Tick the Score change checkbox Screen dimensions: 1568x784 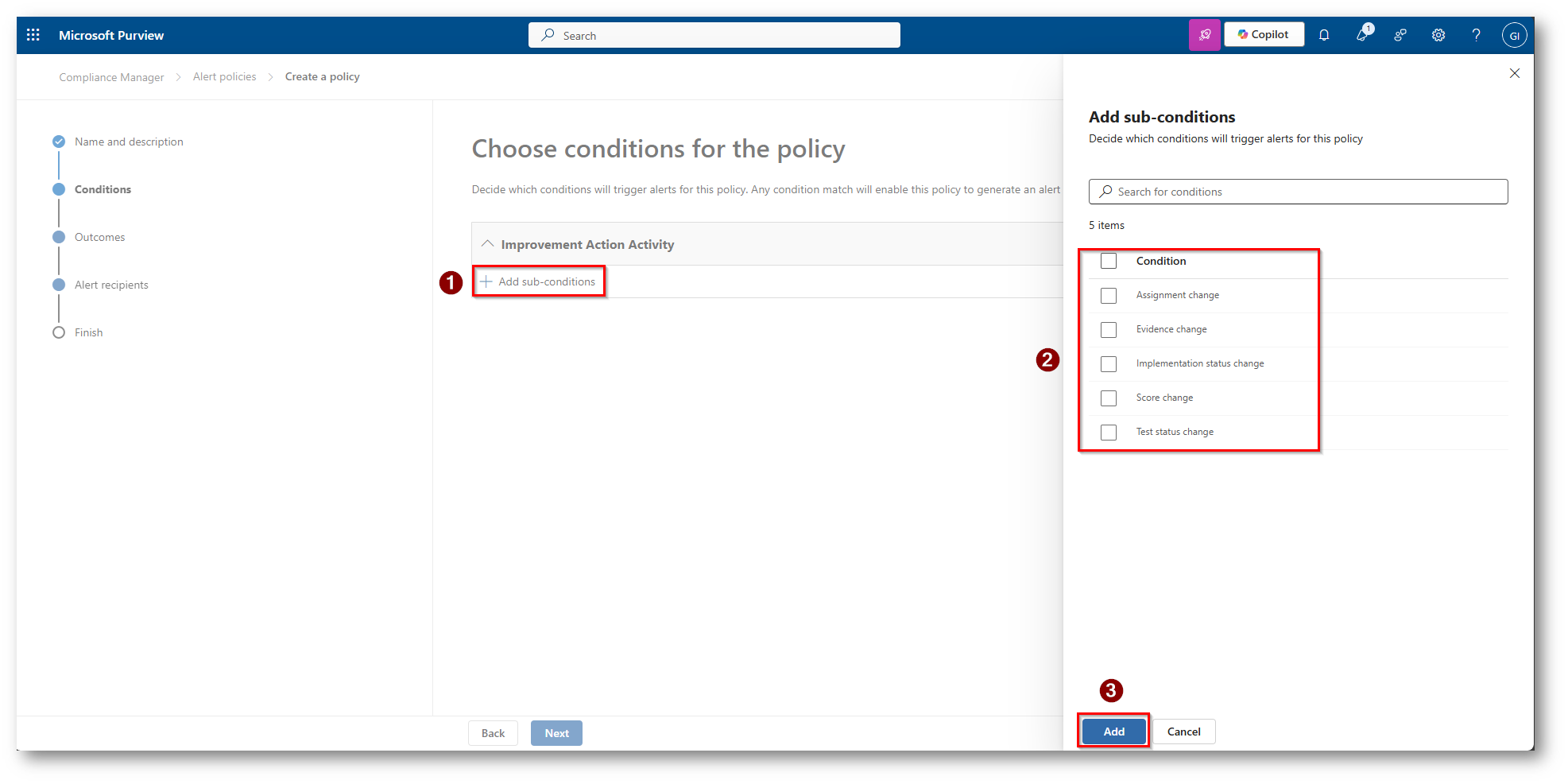(x=1109, y=398)
